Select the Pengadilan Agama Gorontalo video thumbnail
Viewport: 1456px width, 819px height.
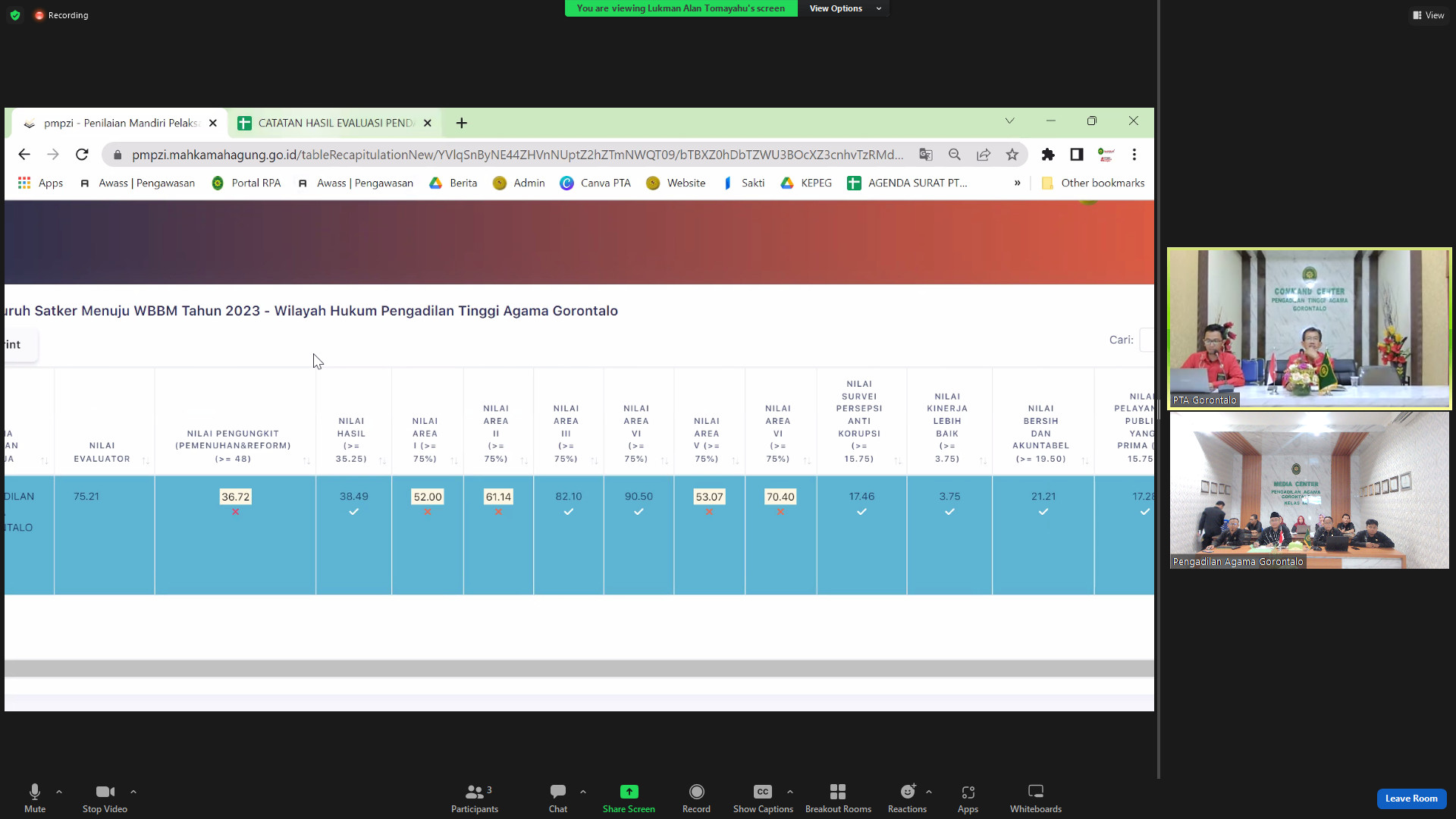[1309, 491]
